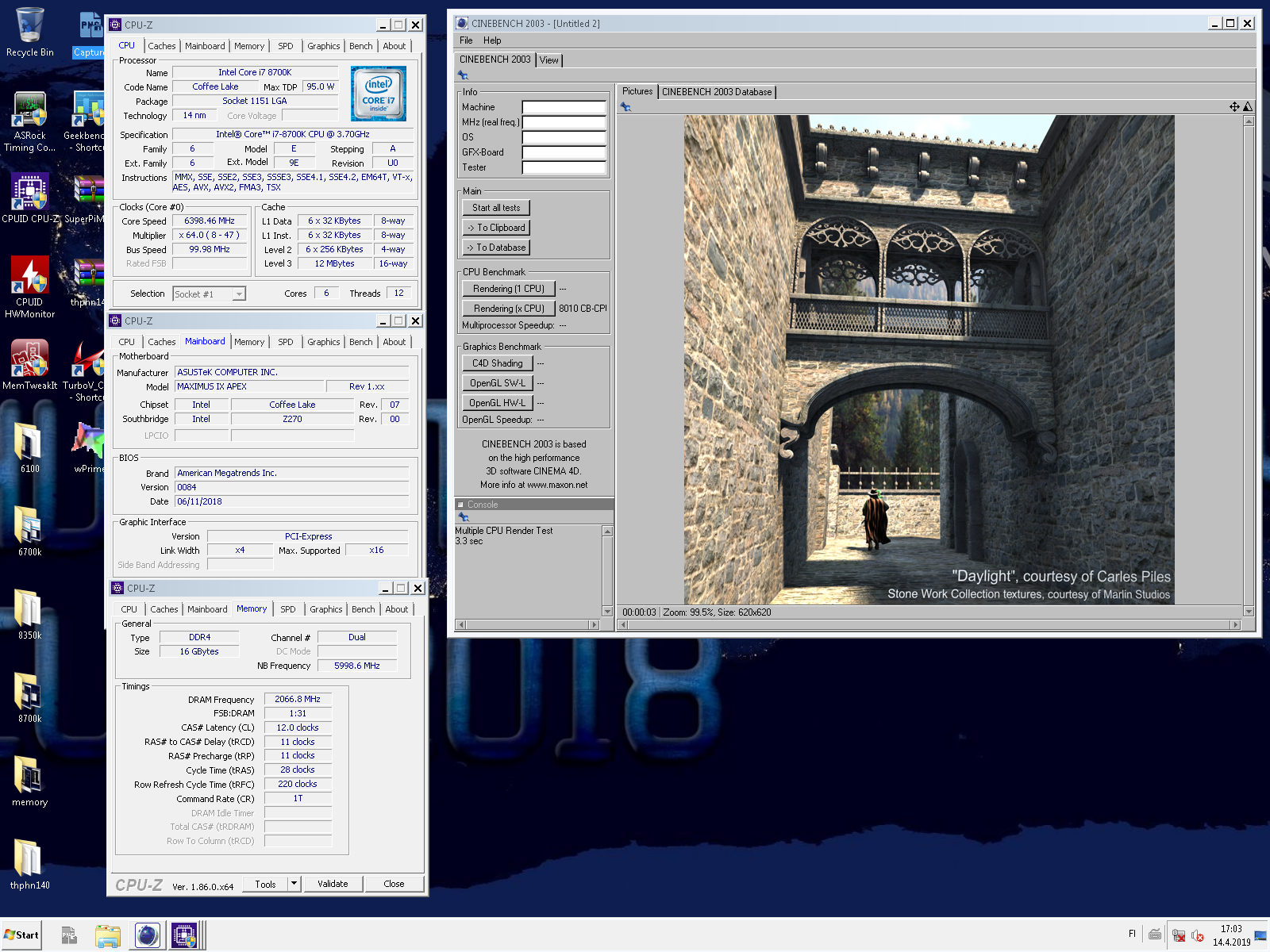Click the GFX-Board input field
The height and width of the screenshot is (952, 1270).
coord(564,152)
